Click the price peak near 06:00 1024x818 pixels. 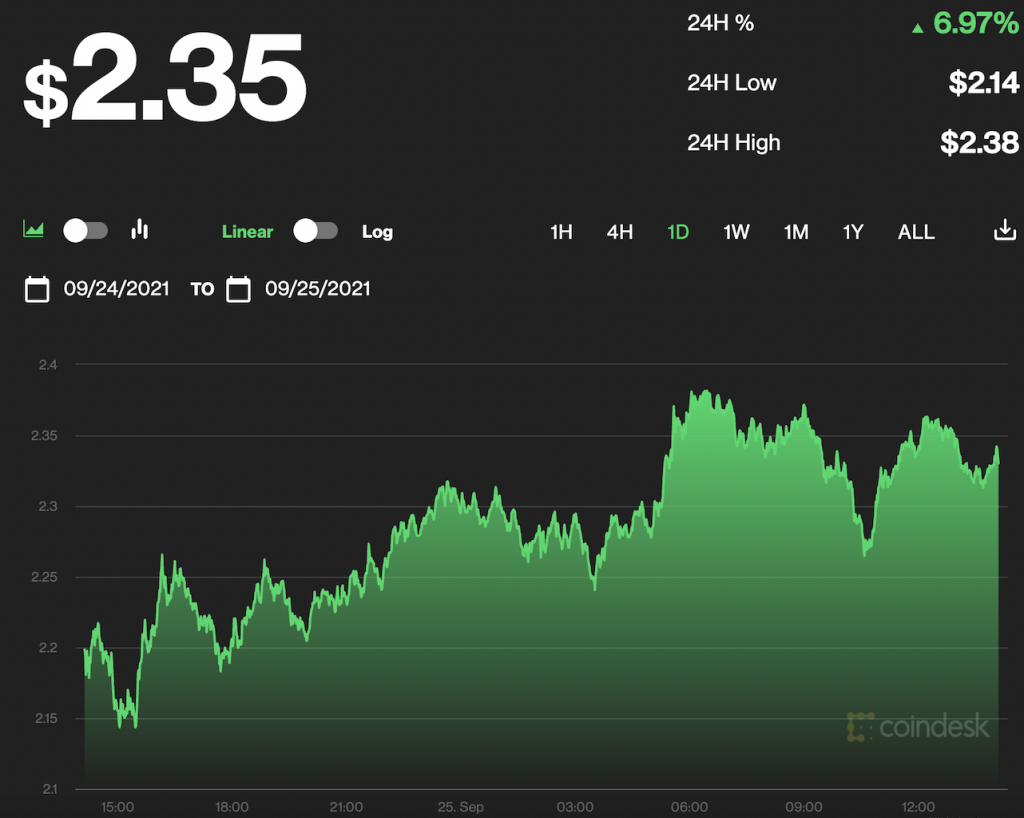[x=705, y=393]
